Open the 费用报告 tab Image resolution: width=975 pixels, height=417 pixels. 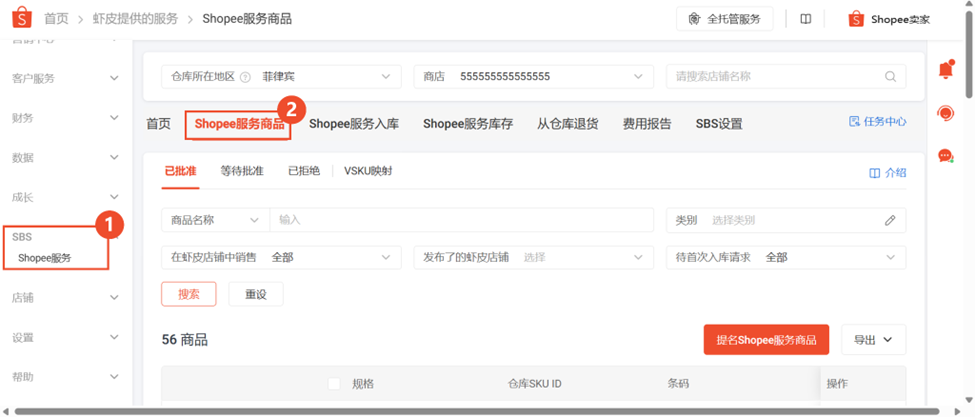pos(647,124)
